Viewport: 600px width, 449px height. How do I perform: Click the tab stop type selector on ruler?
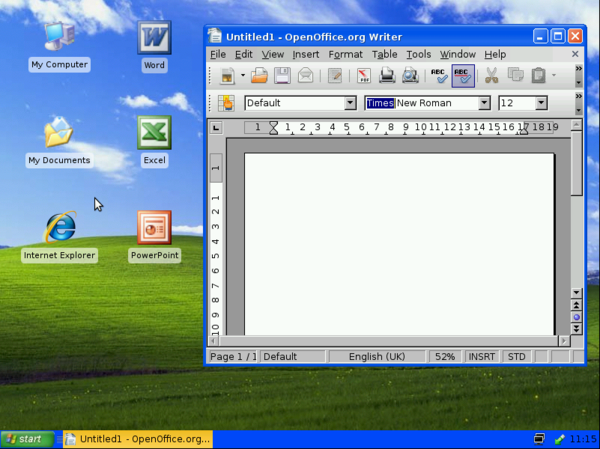click(216, 127)
